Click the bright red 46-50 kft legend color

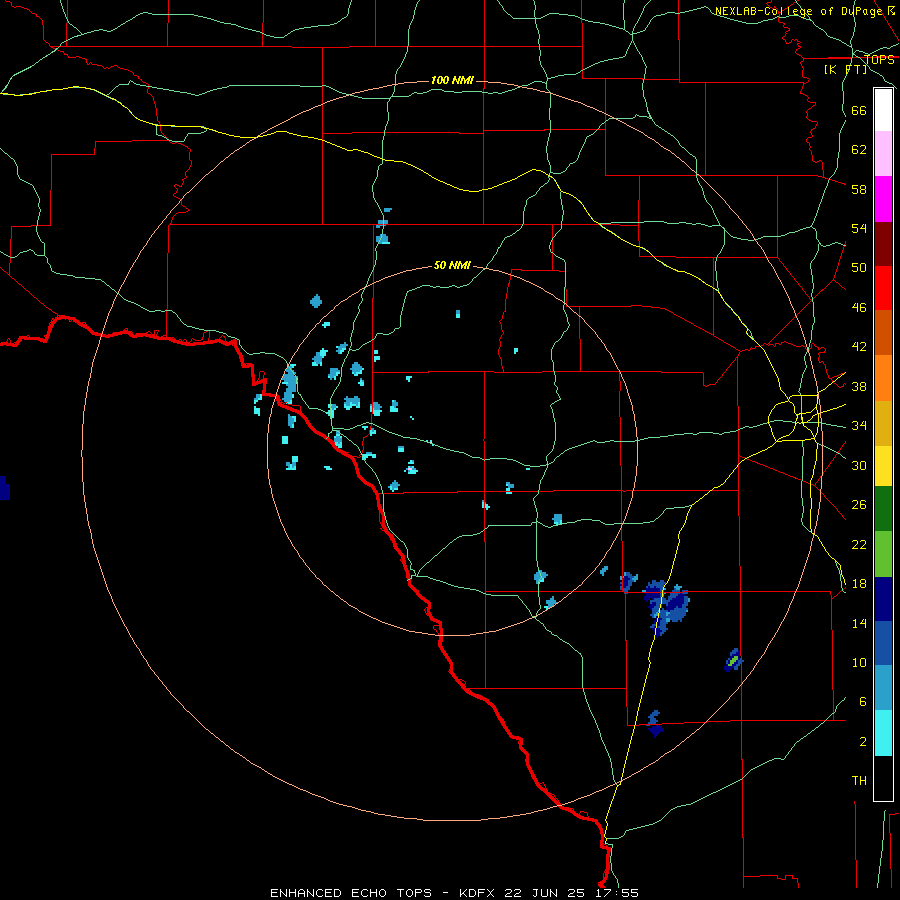pos(883,288)
